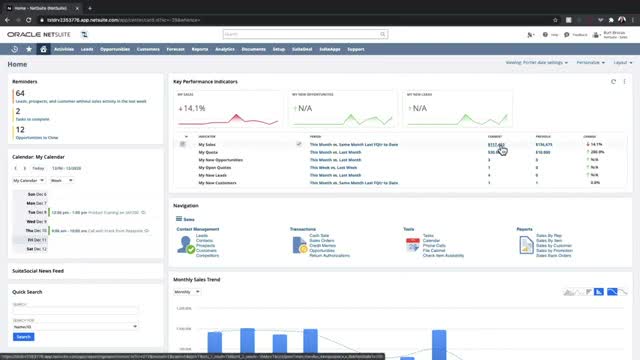The width and height of the screenshot is (640, 360).
Task: Click the My Sales current value link
Action: pos(496,144)
